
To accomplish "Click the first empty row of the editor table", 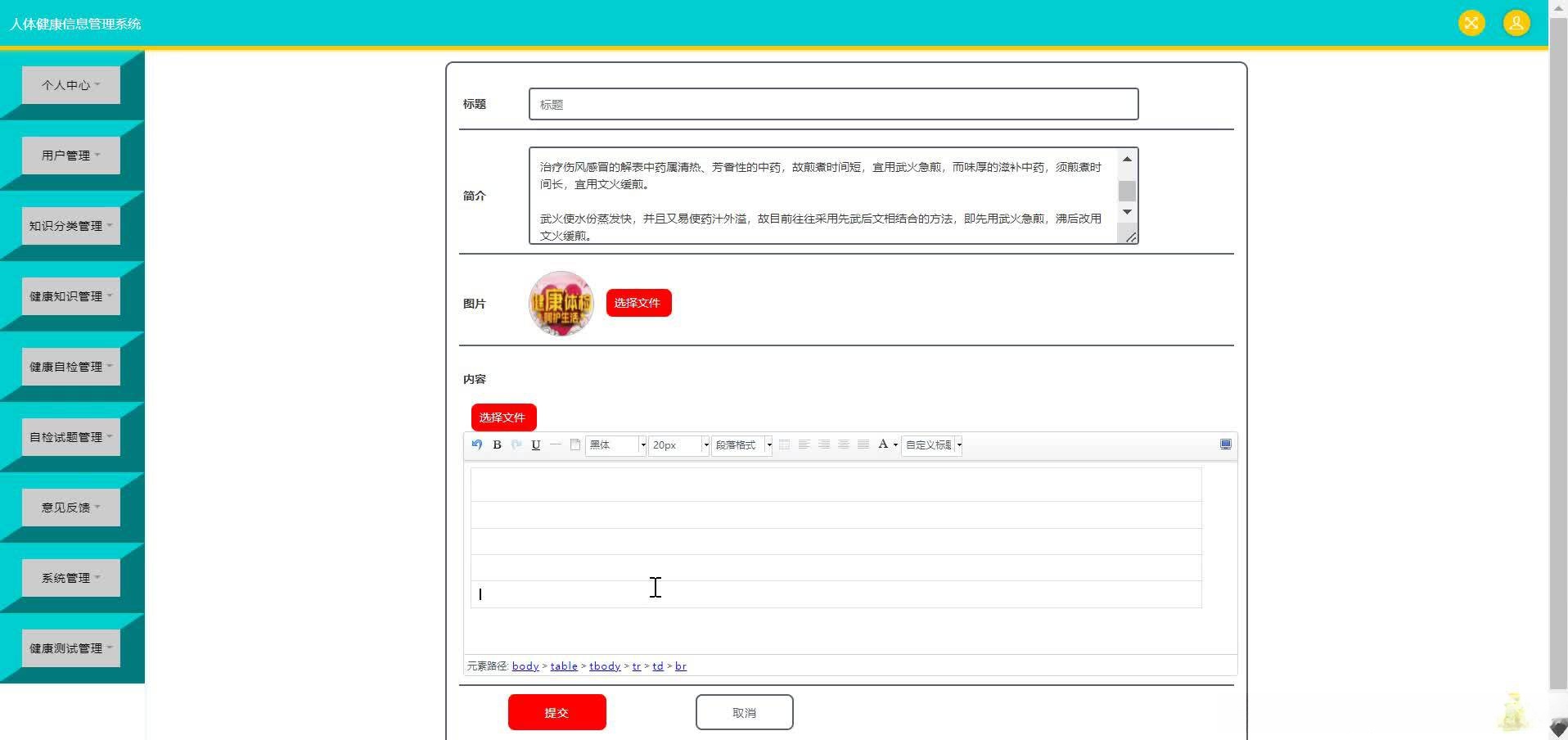I will point(836,484).
